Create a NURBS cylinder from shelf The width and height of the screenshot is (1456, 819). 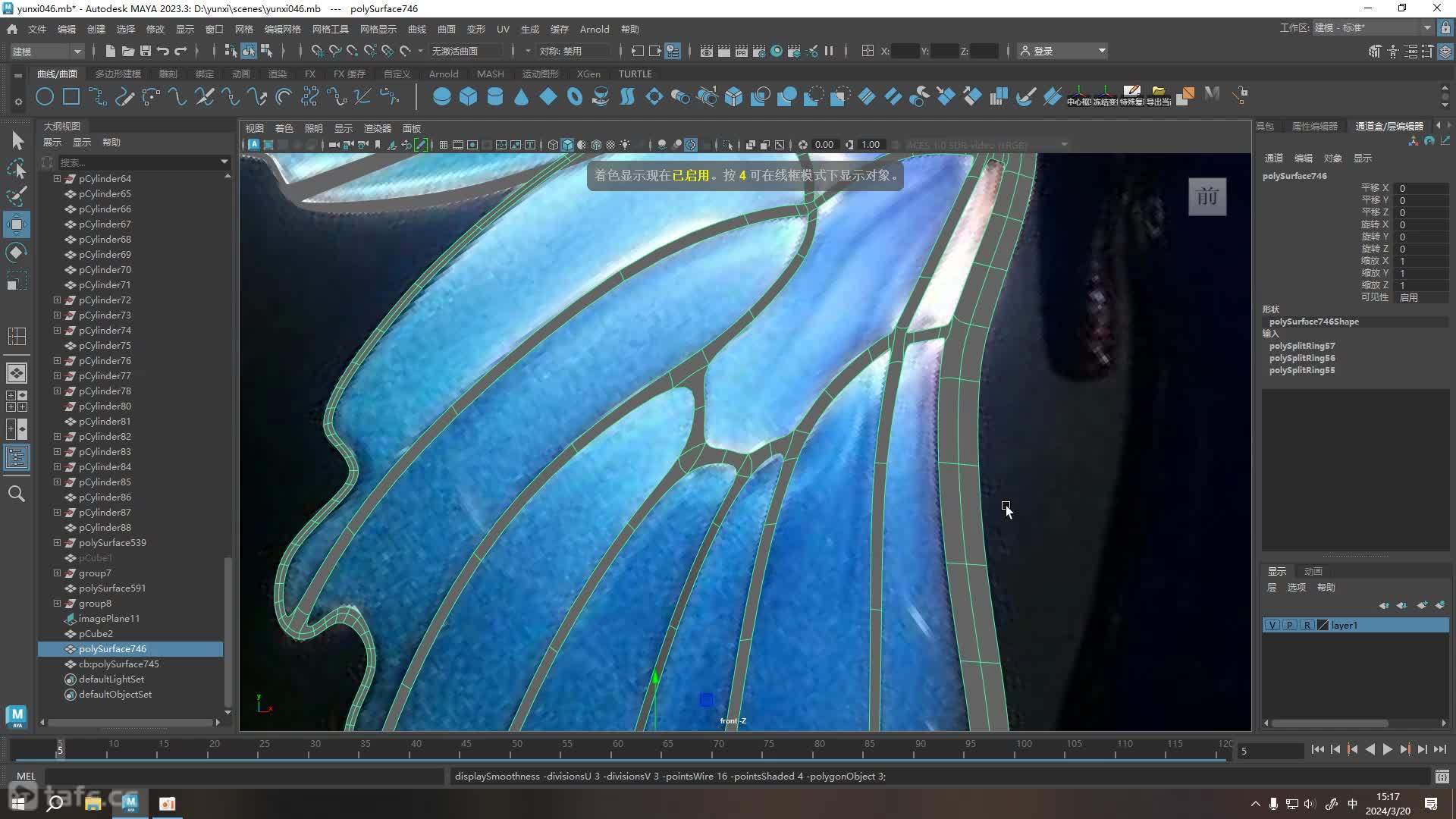click(494, 96)
